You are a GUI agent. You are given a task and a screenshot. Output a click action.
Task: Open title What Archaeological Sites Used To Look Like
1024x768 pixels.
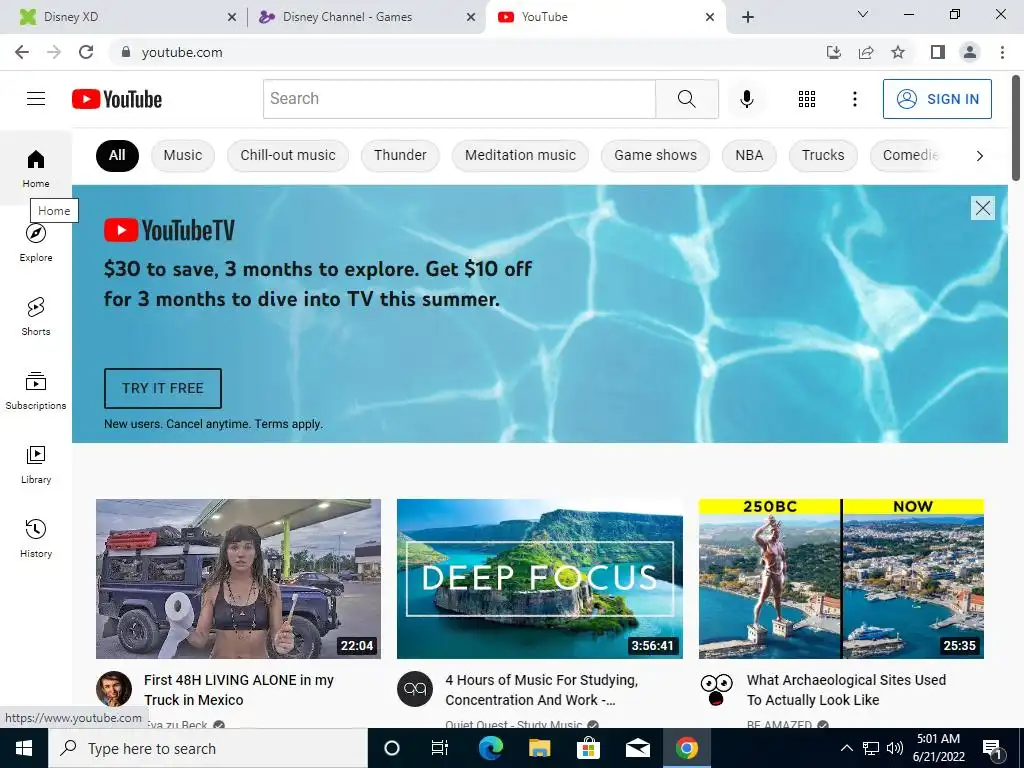(x=846, y=690)
